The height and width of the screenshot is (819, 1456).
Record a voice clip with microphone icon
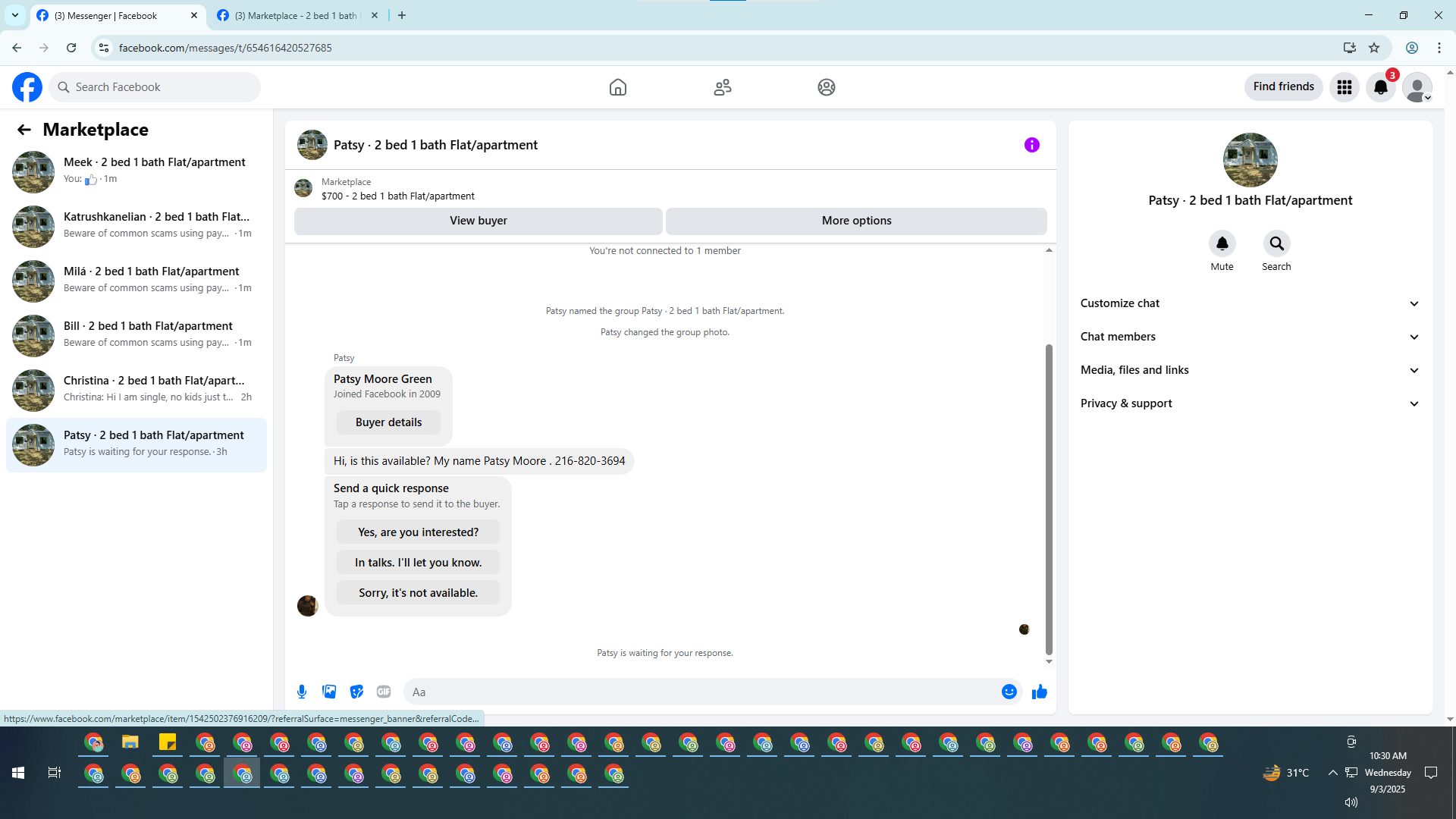[302, 692]
